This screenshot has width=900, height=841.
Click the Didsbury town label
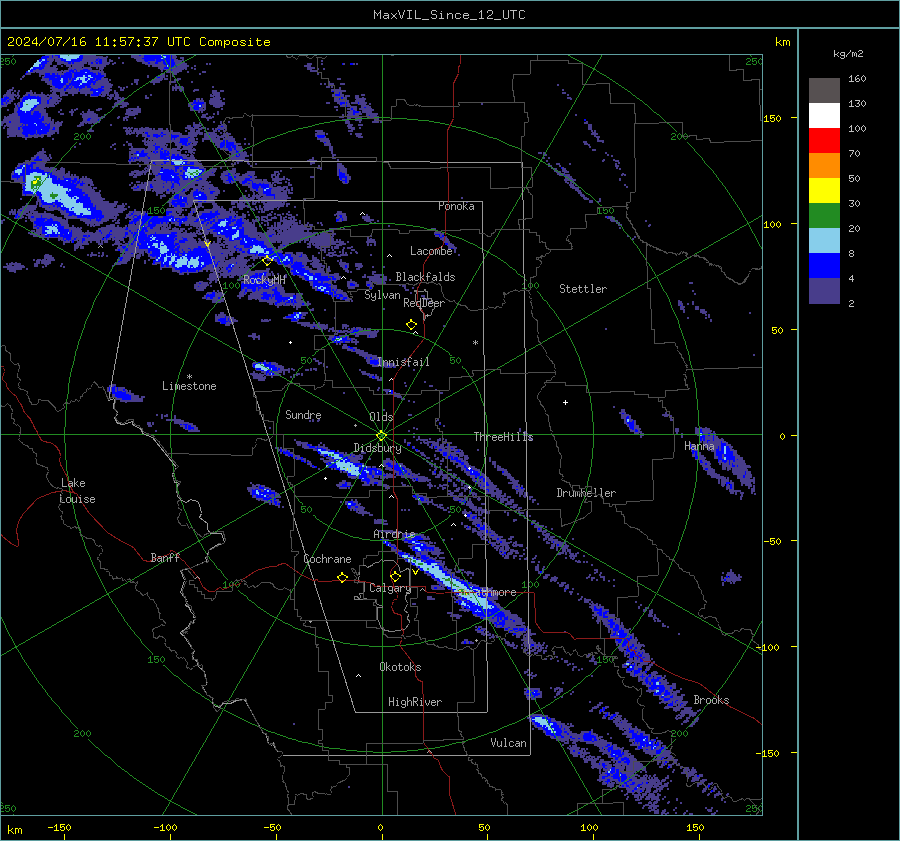point(377,448)
